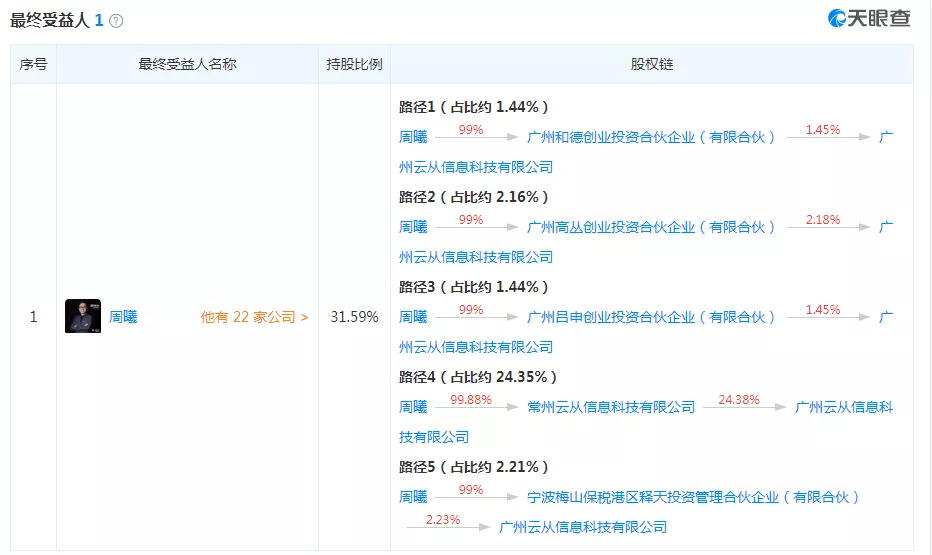Click the 路径2（占比约 2.16%）heading
This screenshot has width=932, height=555.
pos(474,197)
